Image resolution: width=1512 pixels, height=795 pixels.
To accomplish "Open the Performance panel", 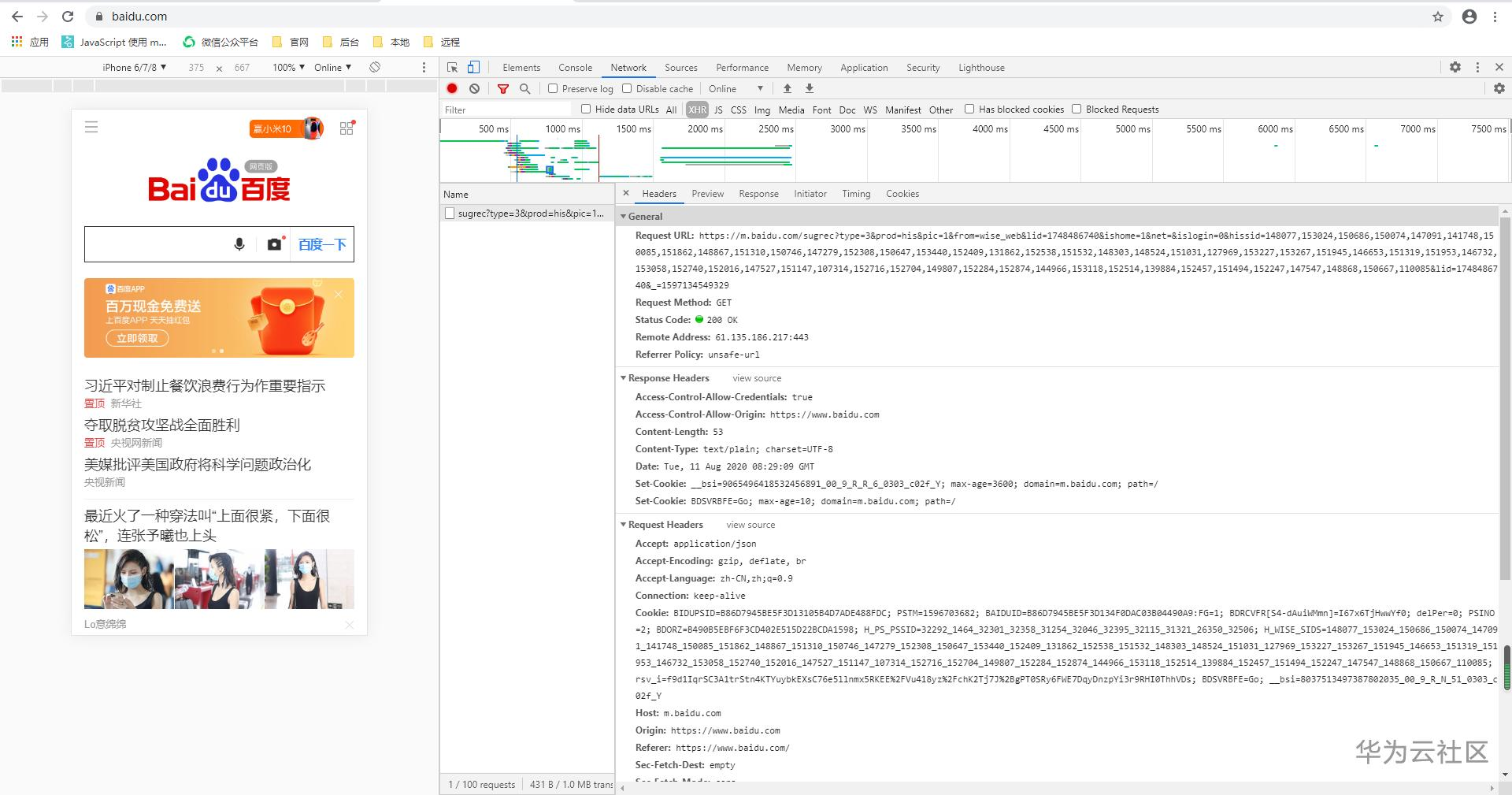I will pos(743,68).
